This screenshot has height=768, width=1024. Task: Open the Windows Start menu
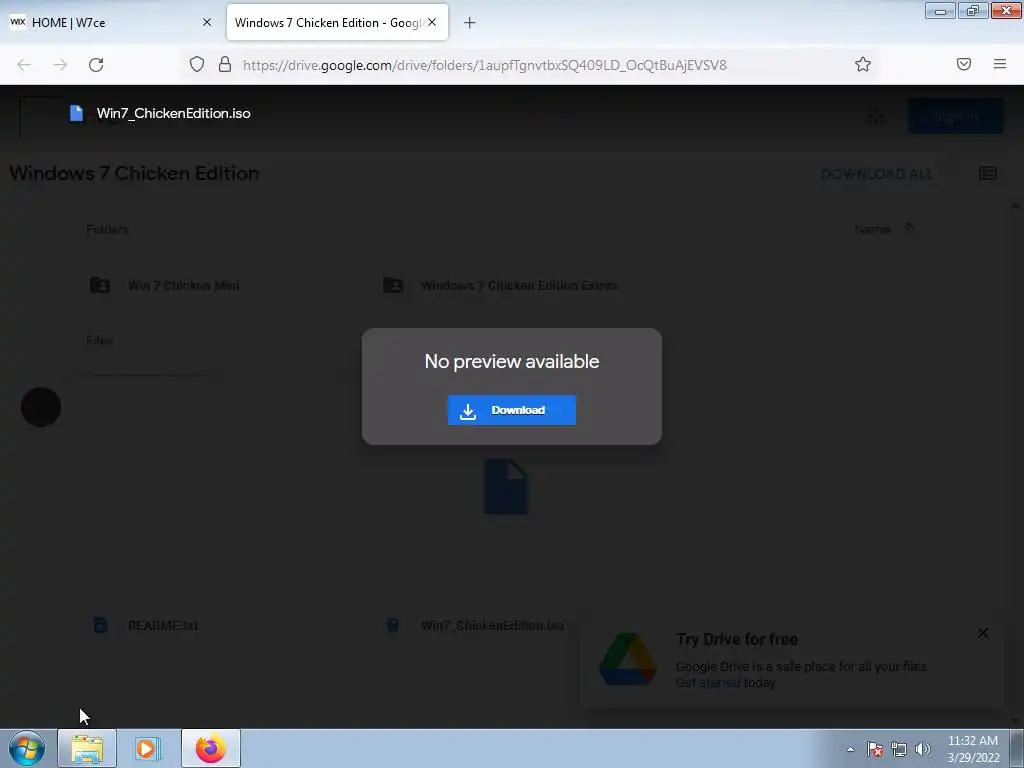[27, 748]
